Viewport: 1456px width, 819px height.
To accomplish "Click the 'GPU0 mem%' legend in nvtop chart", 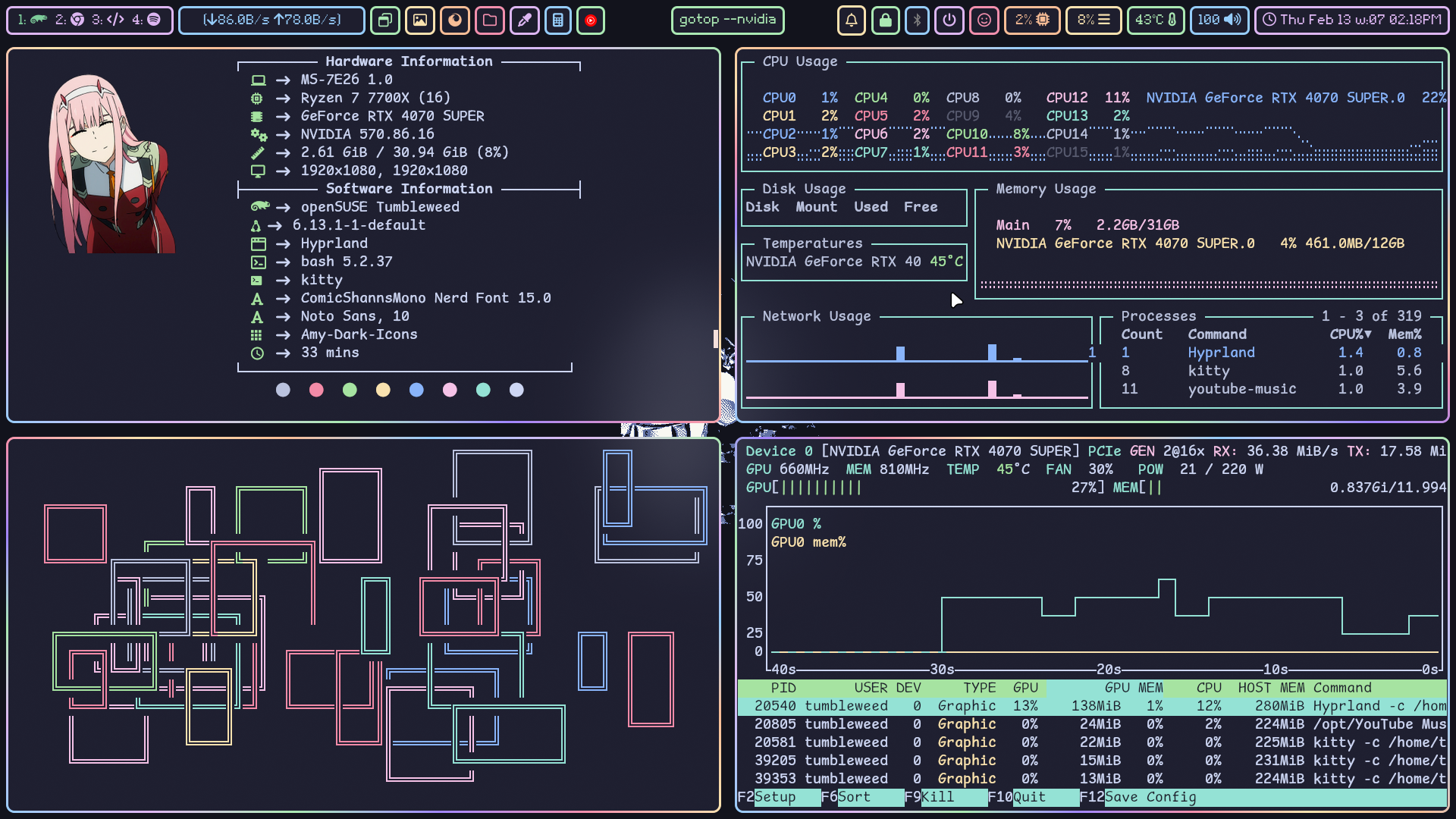I will pyautogui.click(x=808, y=542).
